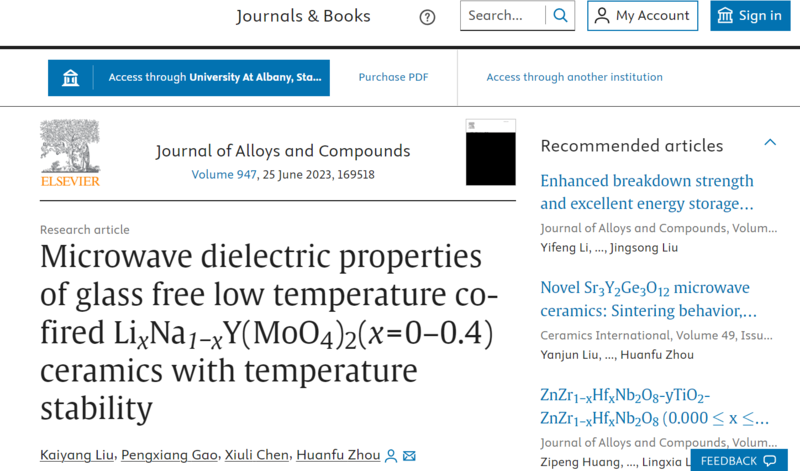Open the FEEDBACK button
This screenshot has width=800, height=471.
(739, 461)
